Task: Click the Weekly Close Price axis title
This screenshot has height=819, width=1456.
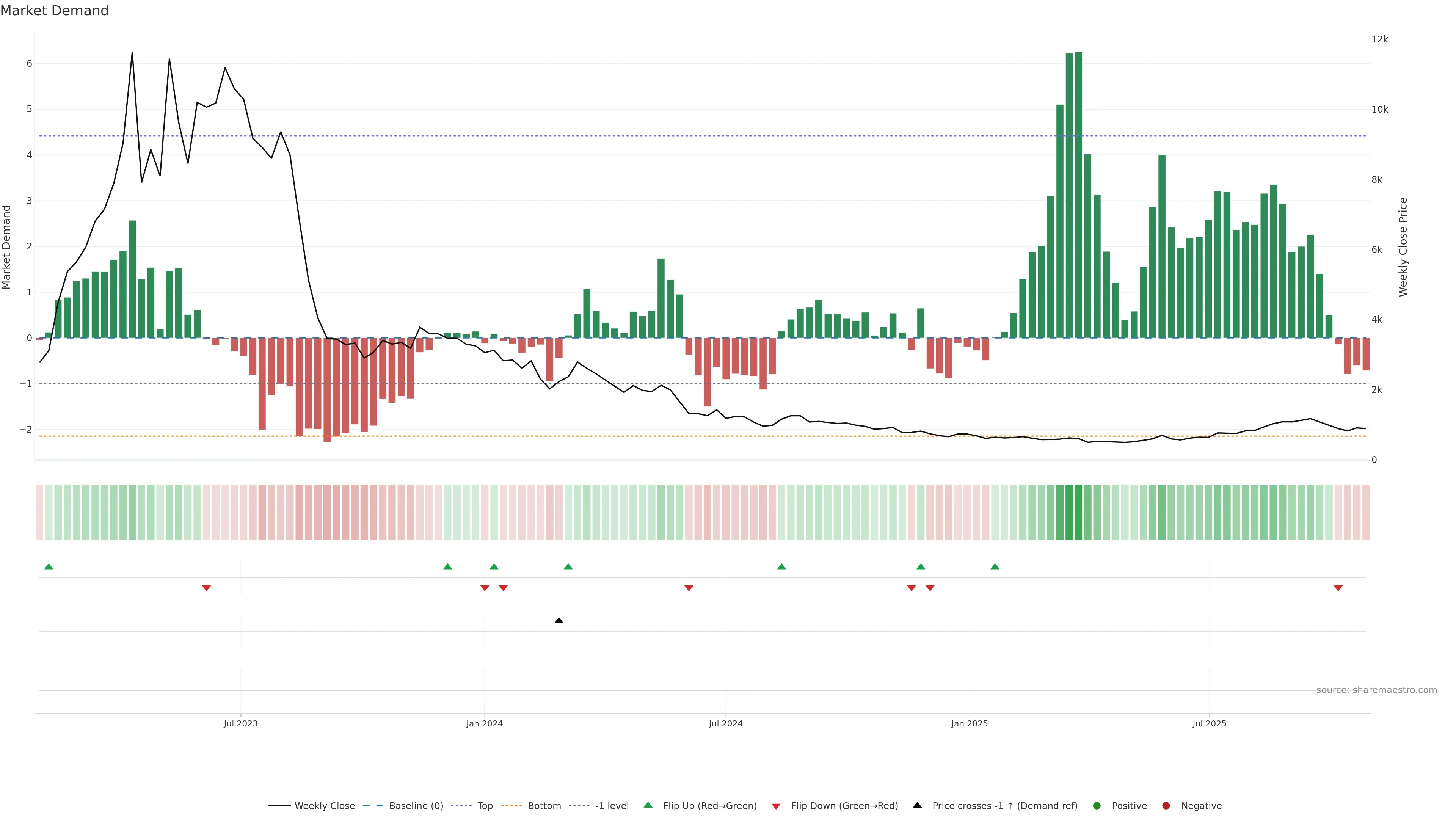Action: pos(1403,247)
